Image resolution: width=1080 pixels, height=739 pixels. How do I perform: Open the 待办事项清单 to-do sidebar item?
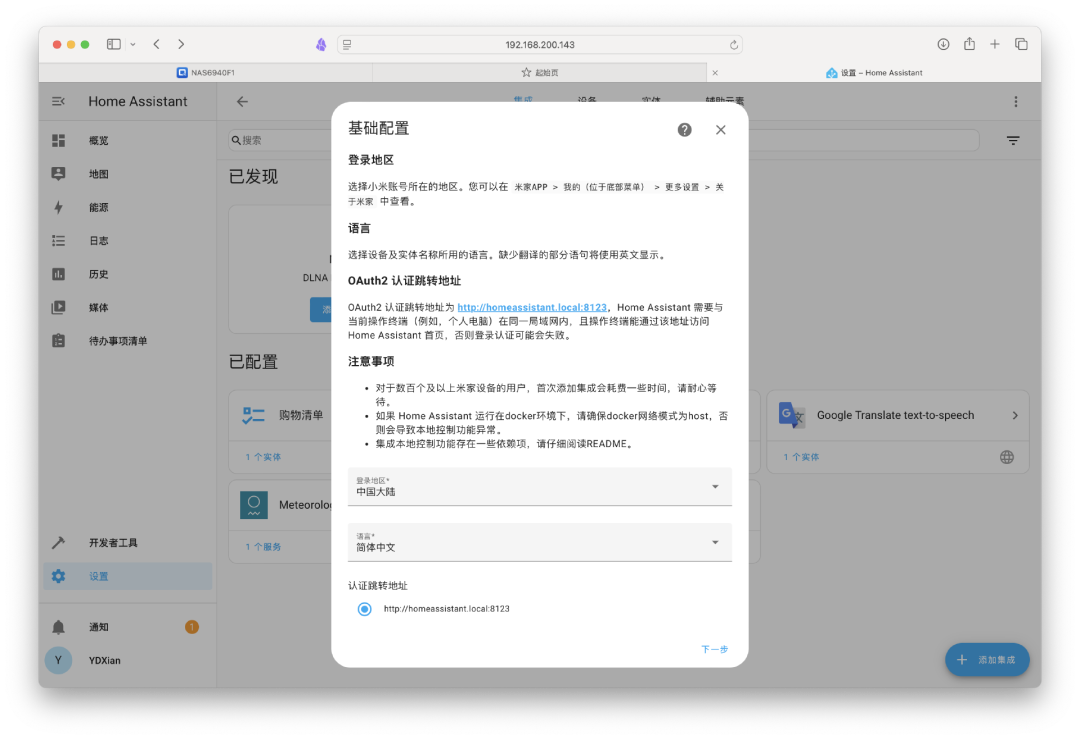pos(117,341)
